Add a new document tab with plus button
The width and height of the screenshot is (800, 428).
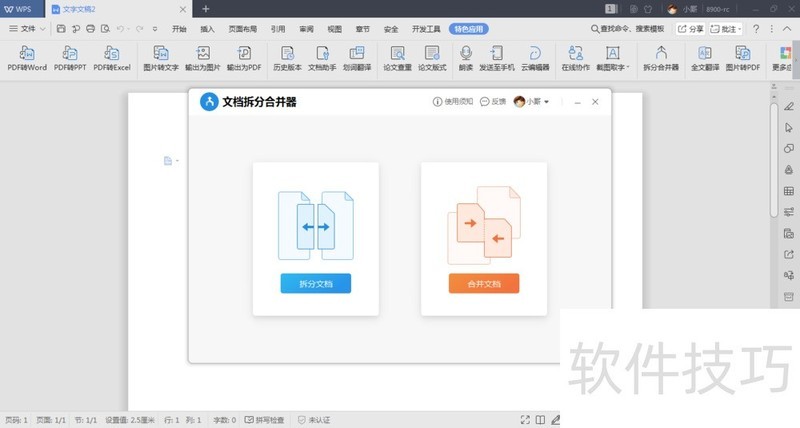[206, 9]
